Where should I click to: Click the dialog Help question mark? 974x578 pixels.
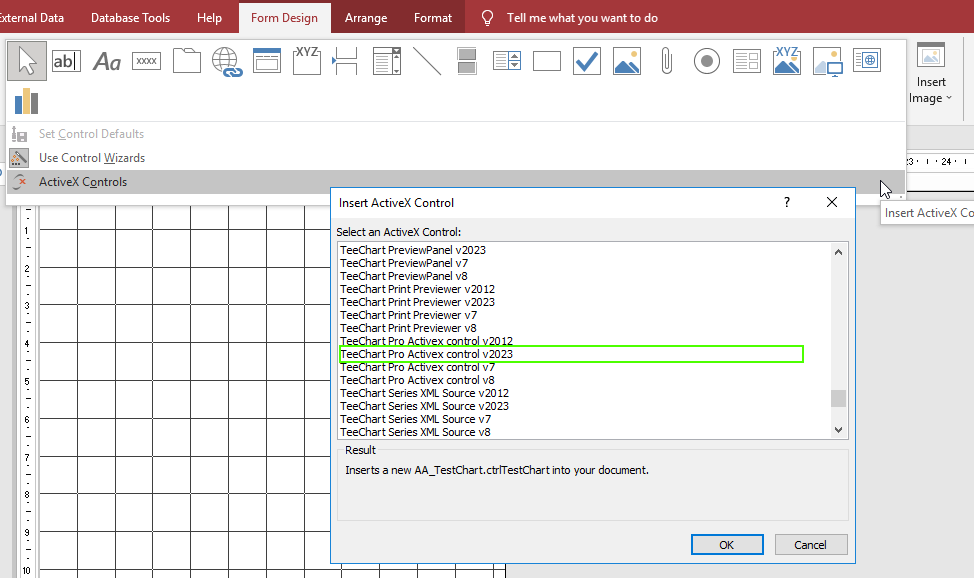tap(786, 202)
